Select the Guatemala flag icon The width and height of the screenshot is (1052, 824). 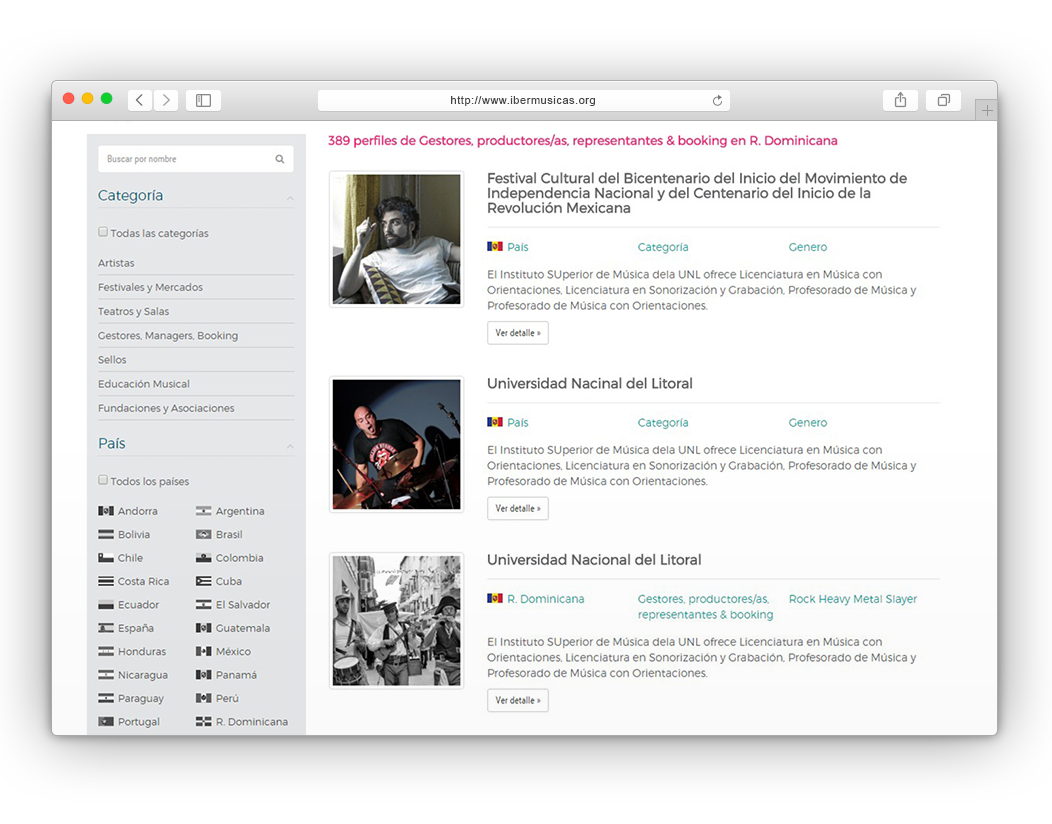click(x=203, y=628)
